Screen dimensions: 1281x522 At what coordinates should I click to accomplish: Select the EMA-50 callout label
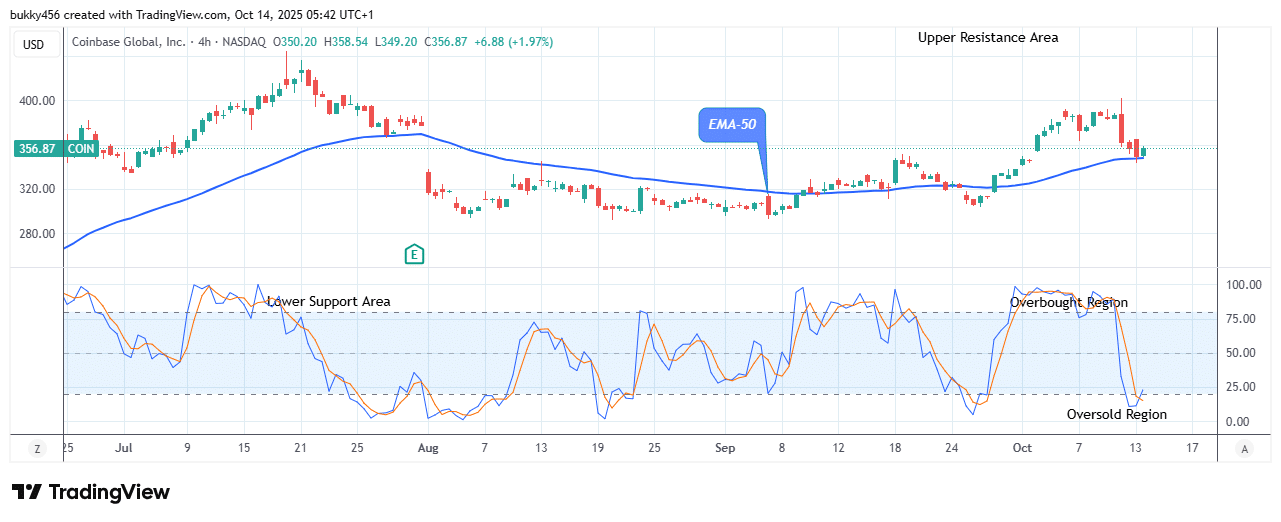(x=731, y=125)
